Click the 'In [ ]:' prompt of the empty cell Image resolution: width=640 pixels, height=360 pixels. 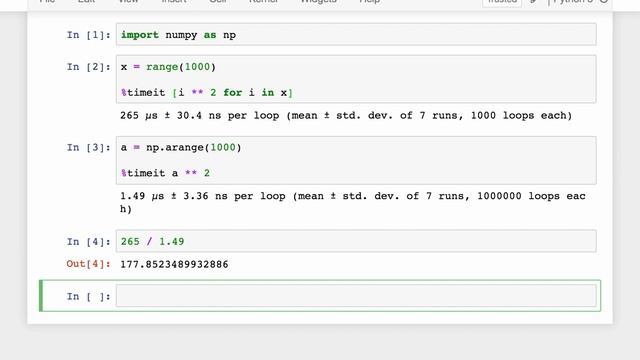(x=89, y=297)
